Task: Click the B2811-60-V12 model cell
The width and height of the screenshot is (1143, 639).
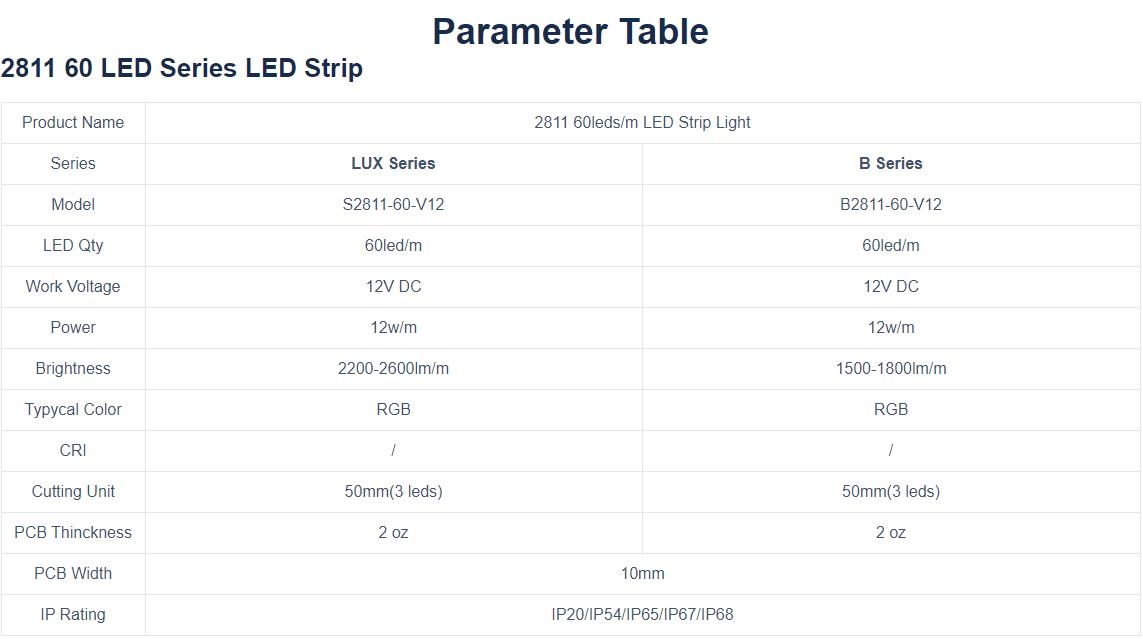Action: pyautogui.click(x=890, y=205)
